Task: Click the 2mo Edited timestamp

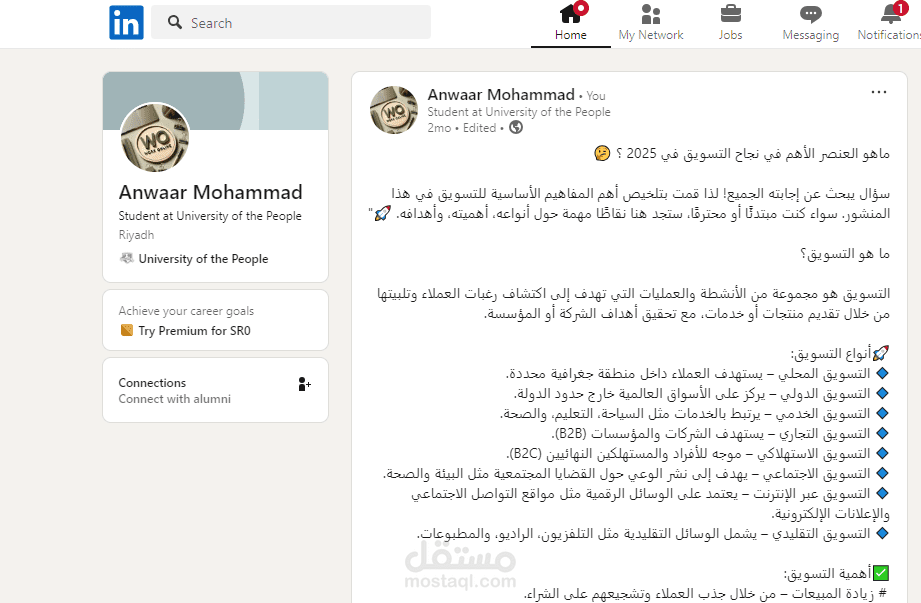Action: (462, 127)
